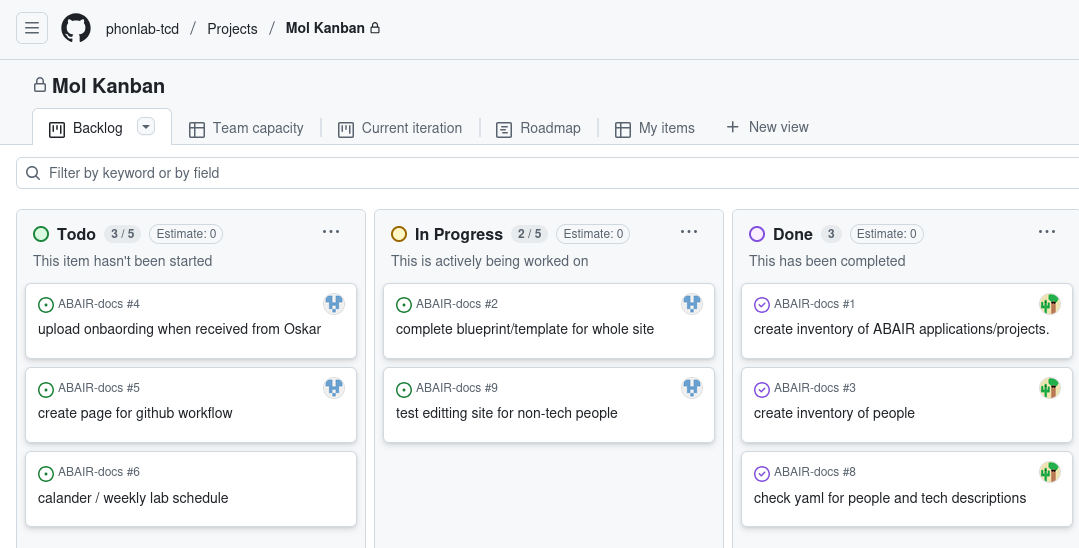Viewport: 1079px width, 548px height.
Task: Go to the Projects breadcrumb
Action: 233,29
